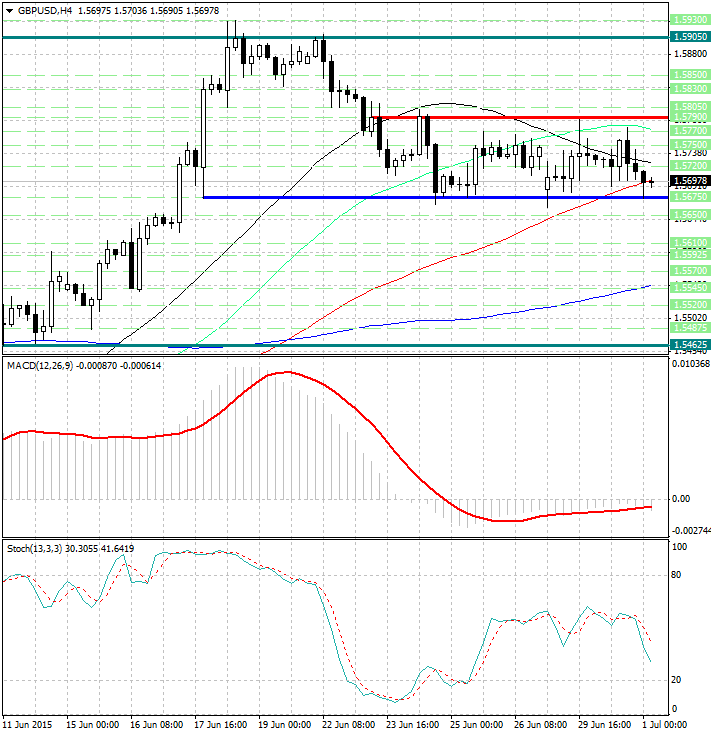Click the MACD(12,26,9) indicator label
This screenshot has height=733, width=711.
[x=40, y=366]
